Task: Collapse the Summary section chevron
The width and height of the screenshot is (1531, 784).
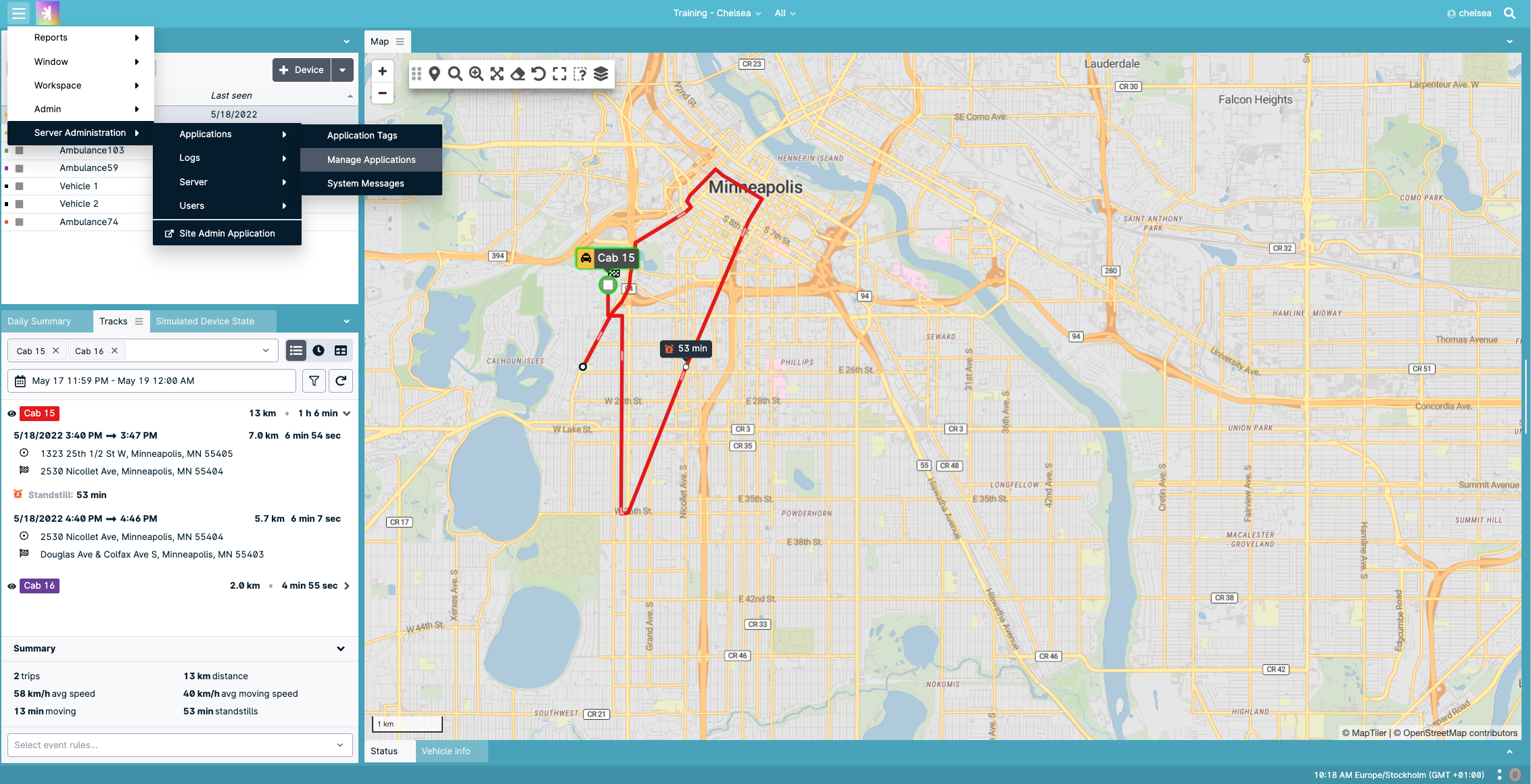Action: (x=341, y=649)
